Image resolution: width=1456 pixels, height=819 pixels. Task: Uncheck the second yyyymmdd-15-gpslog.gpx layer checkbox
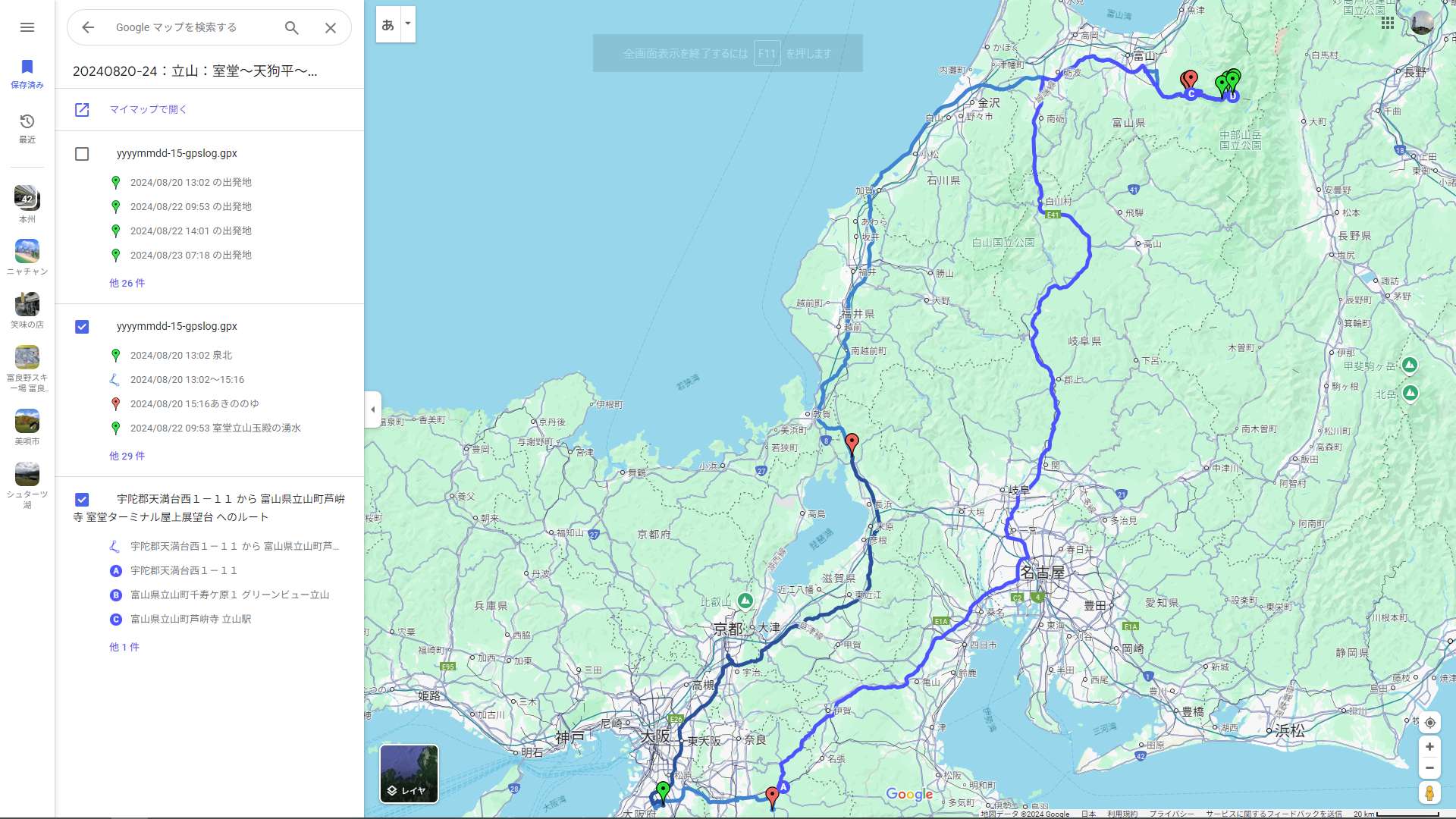tap(82, 327)
